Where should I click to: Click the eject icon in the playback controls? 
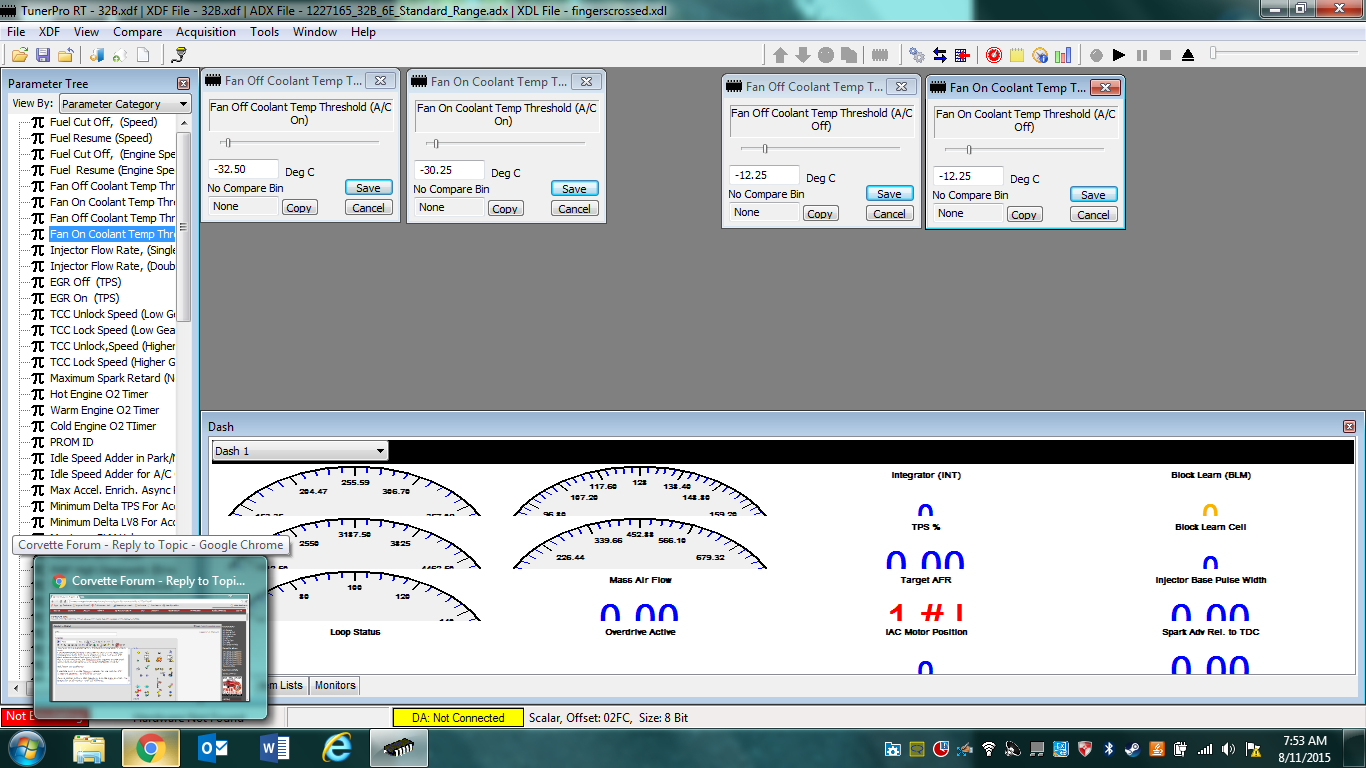pyautogui.click(x=1188, y=55)
